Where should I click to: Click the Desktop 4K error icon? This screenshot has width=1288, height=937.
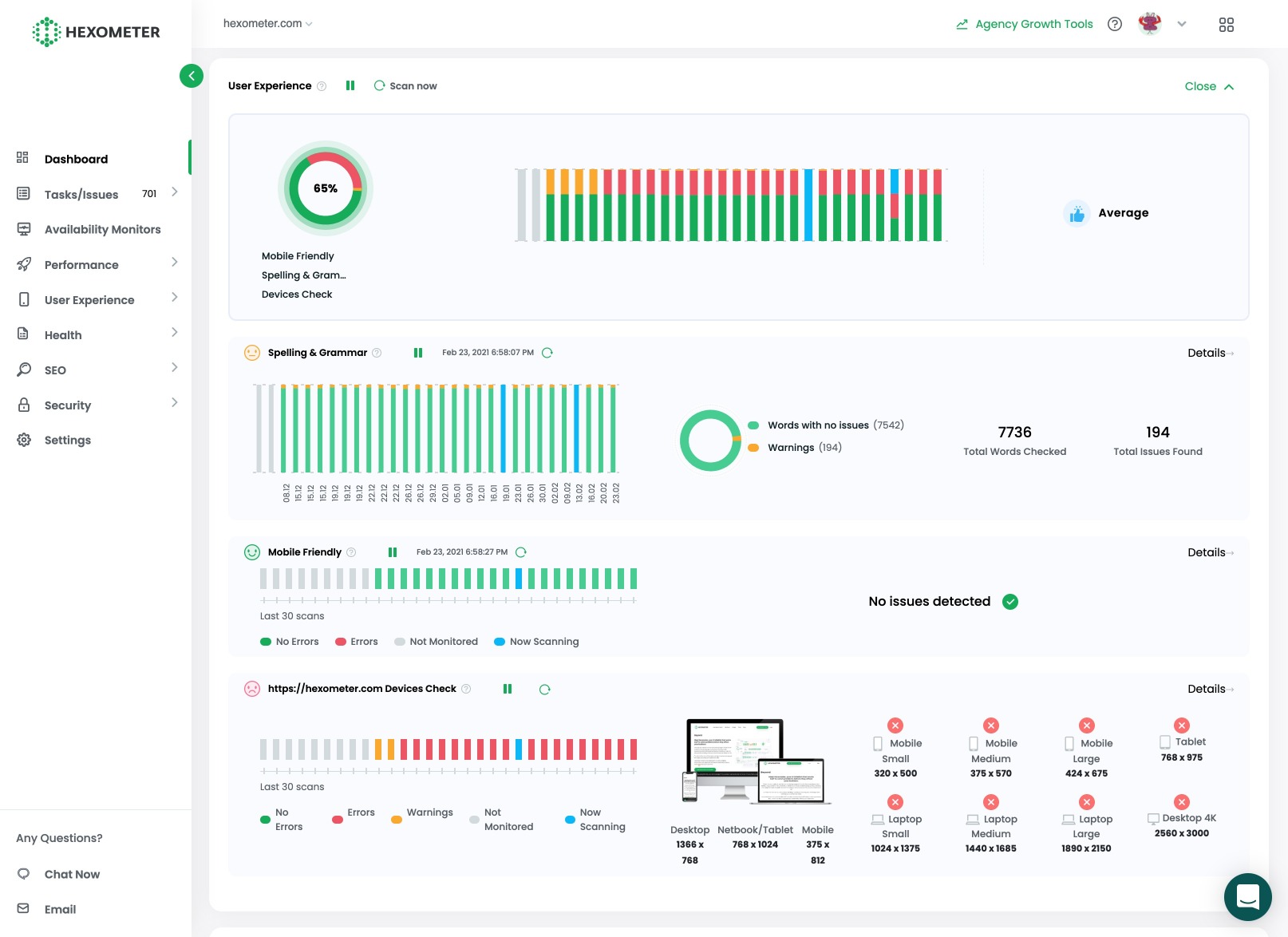pos(1182,802)
